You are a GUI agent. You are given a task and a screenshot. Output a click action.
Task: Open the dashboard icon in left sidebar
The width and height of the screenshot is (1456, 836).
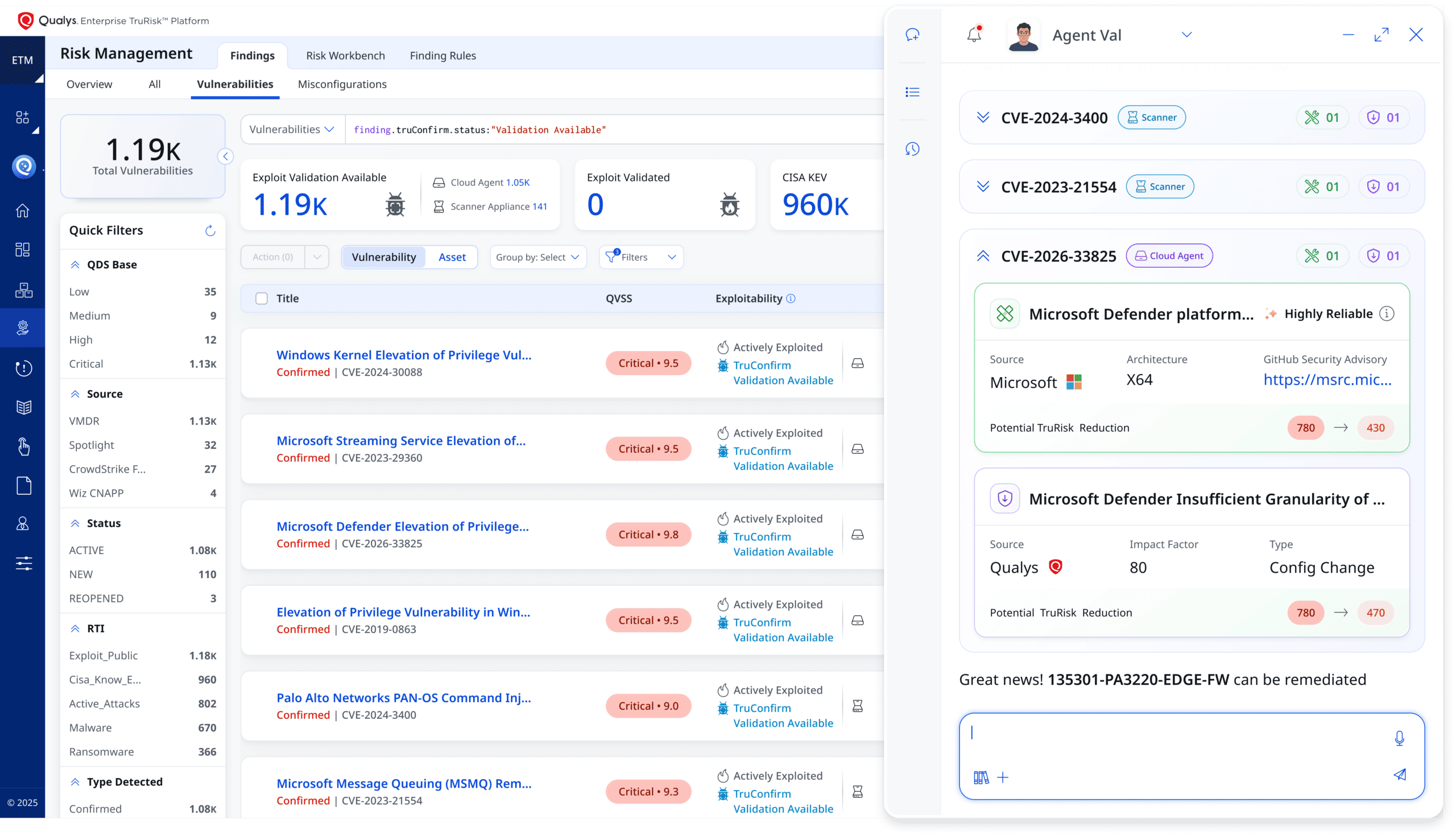point(22,250)
